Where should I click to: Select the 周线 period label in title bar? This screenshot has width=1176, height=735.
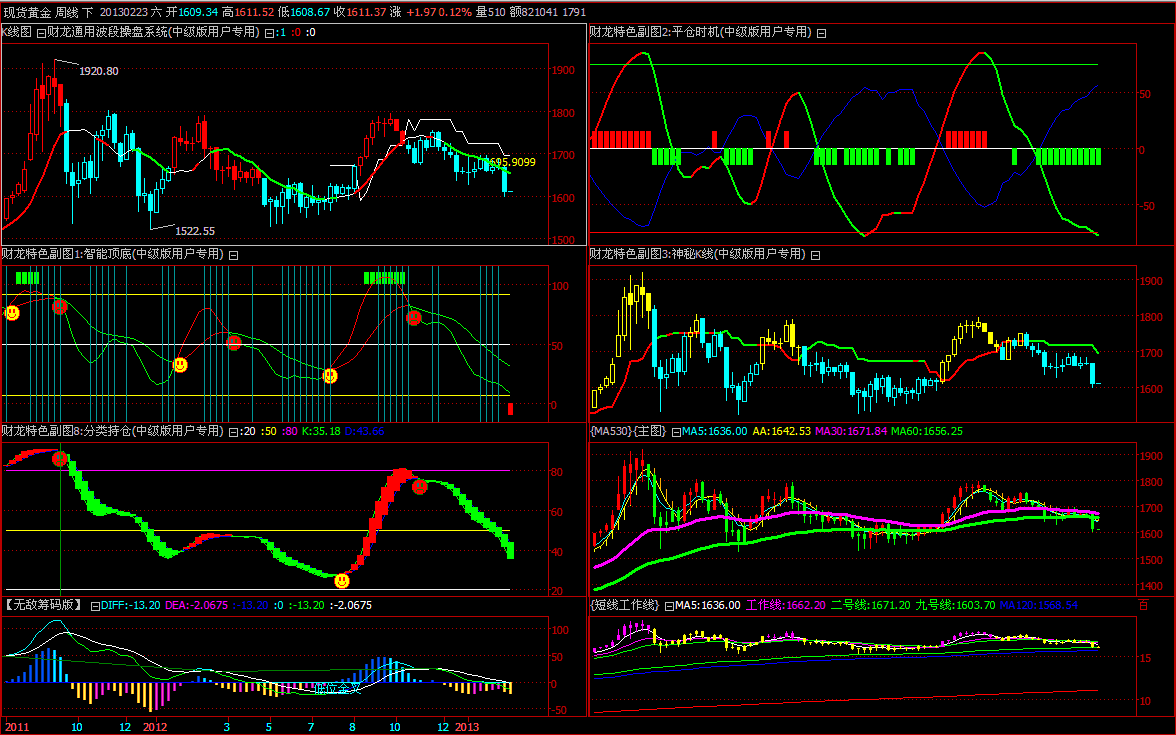66,12
